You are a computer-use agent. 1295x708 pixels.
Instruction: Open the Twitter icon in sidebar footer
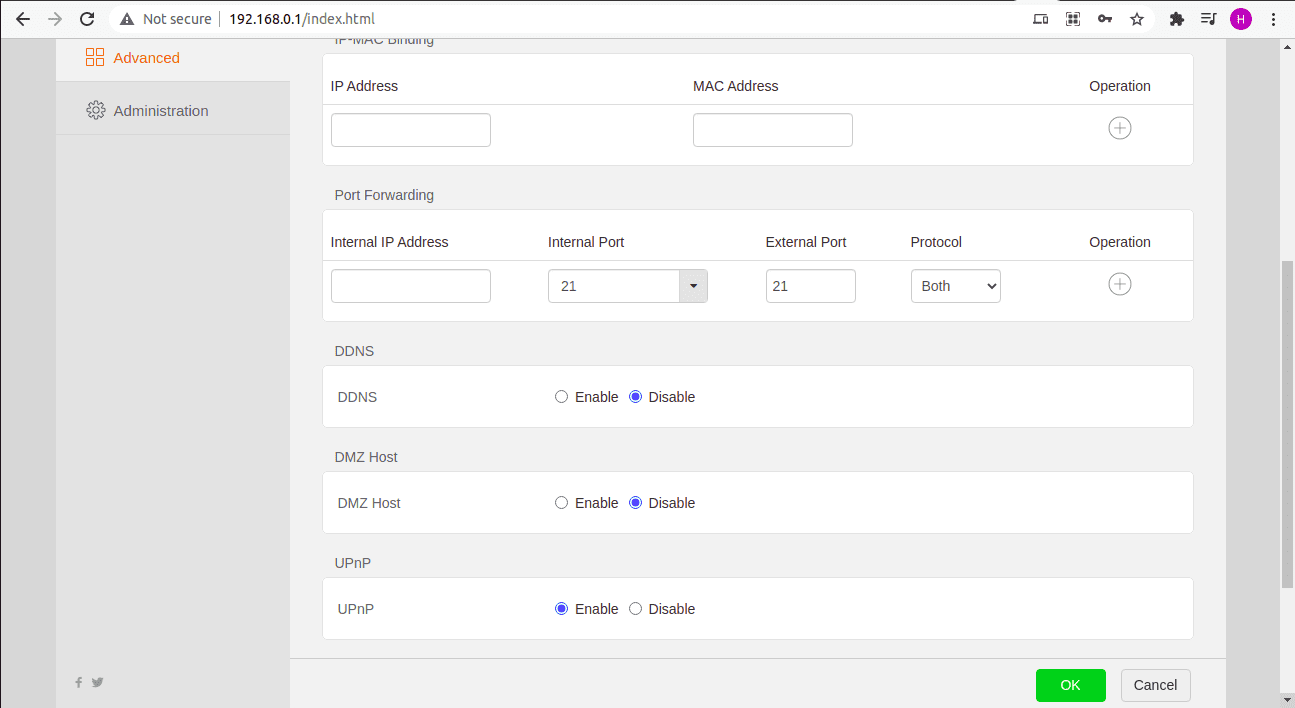click(x=97, y=682)
